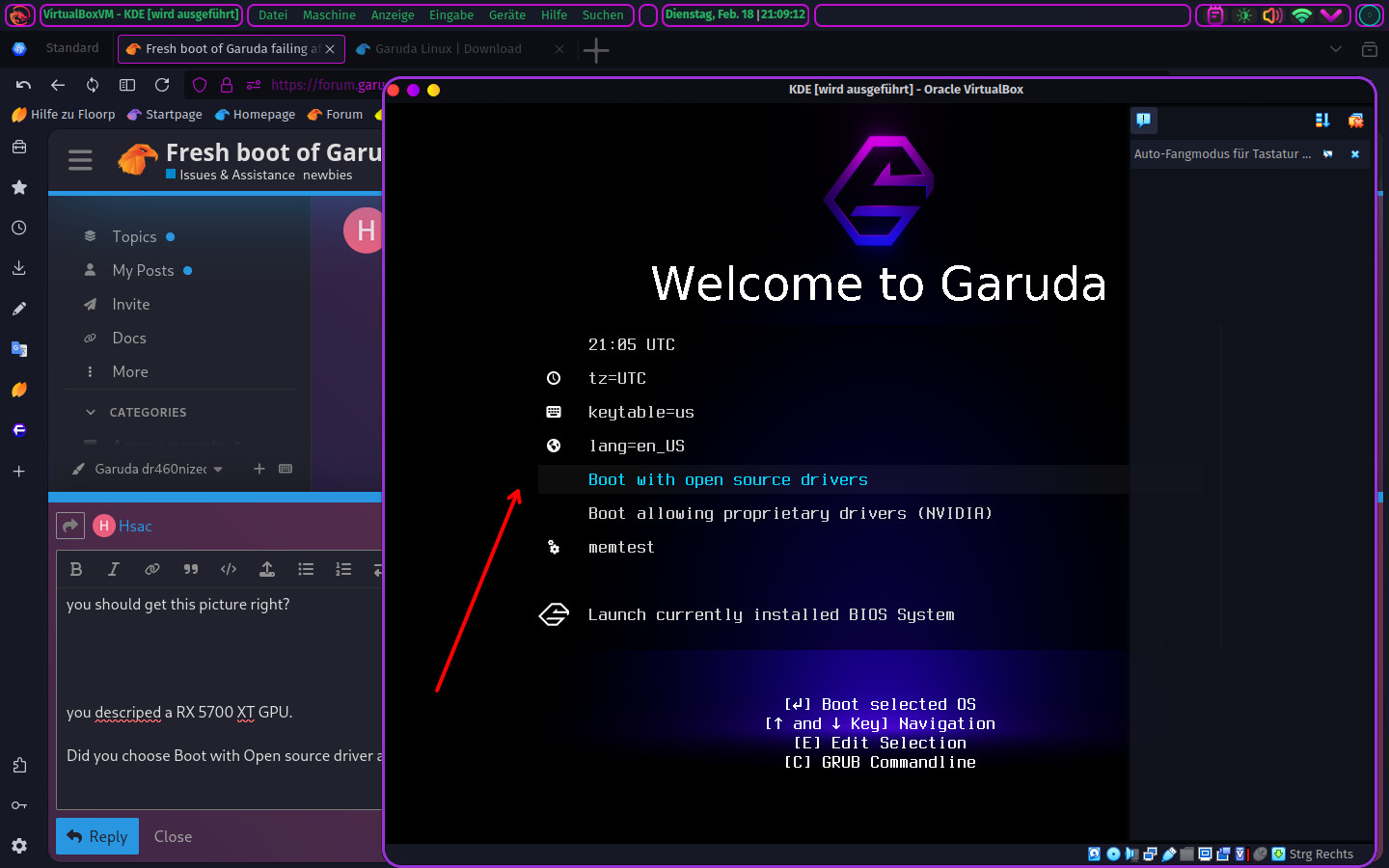The image size is (1389, 868).
Task: Expand system tray hidden icons arrow
Action: 1332,14
